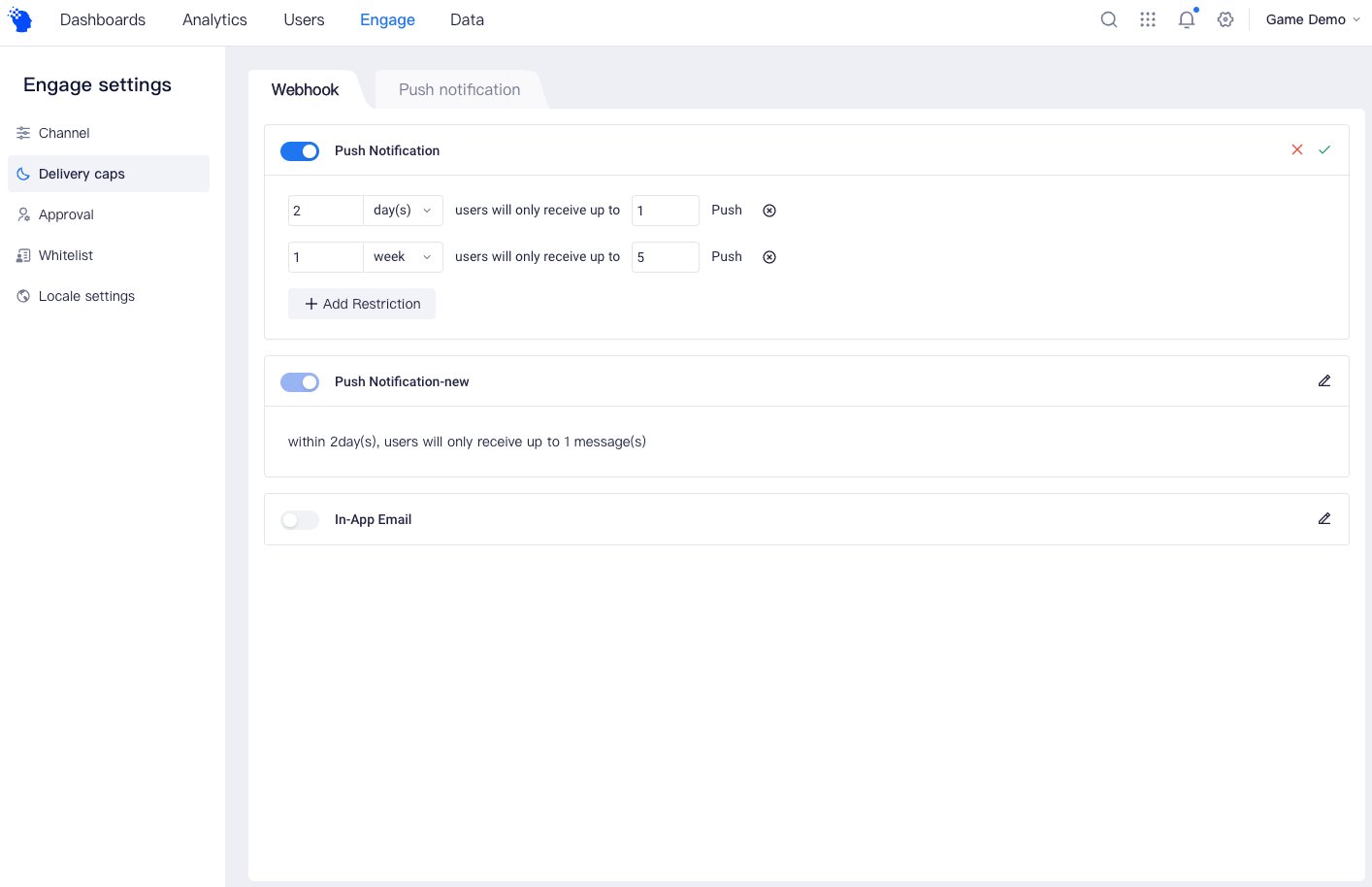The width and height of the screenshot is (1372, 887).
Task: Cancel Push Notification edits with red X
Action: [x=1297, y=149]
